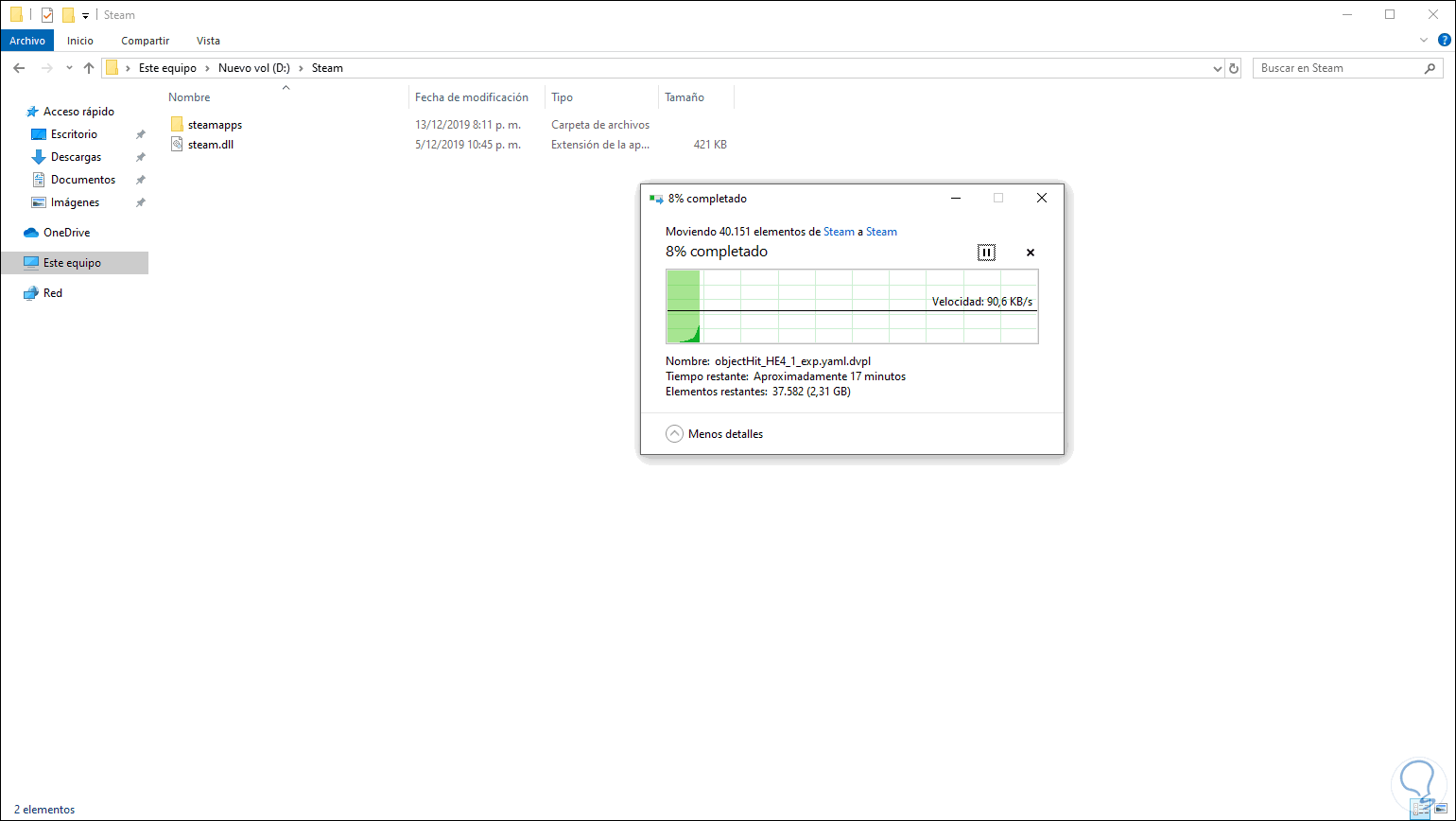The image size is (1456, 821).
Task: Click the pin icon beside Imágenes
Action: tap(141, 202)
